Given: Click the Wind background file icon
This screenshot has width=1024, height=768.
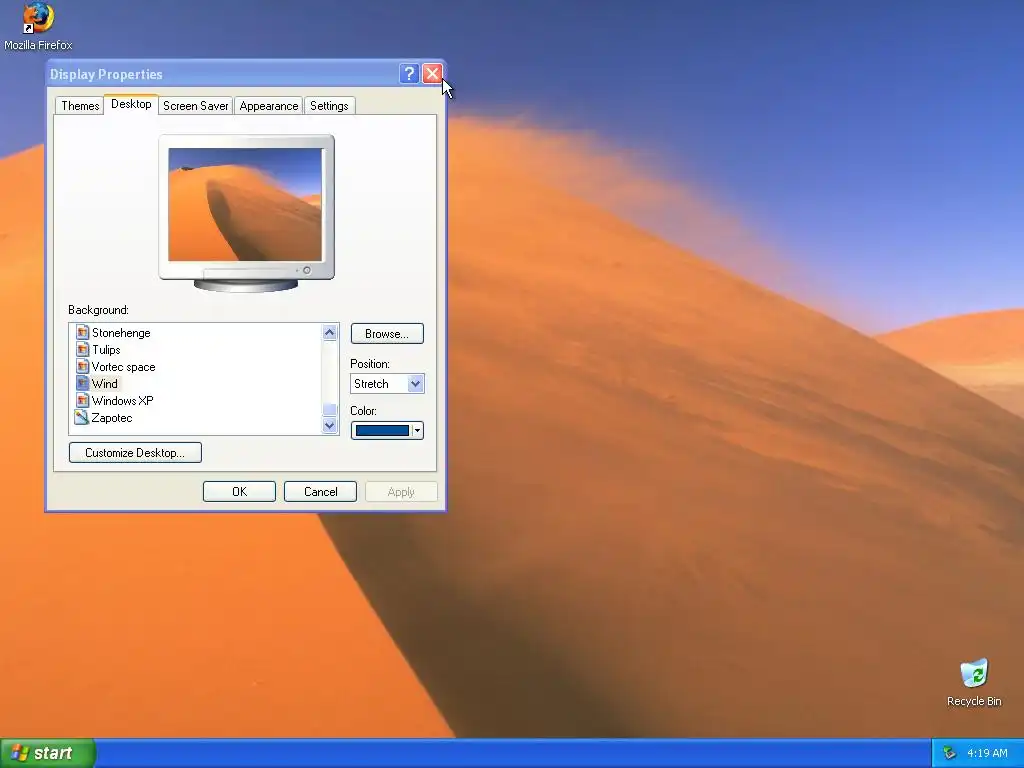Looking at the screenshot, I should 82,383.
